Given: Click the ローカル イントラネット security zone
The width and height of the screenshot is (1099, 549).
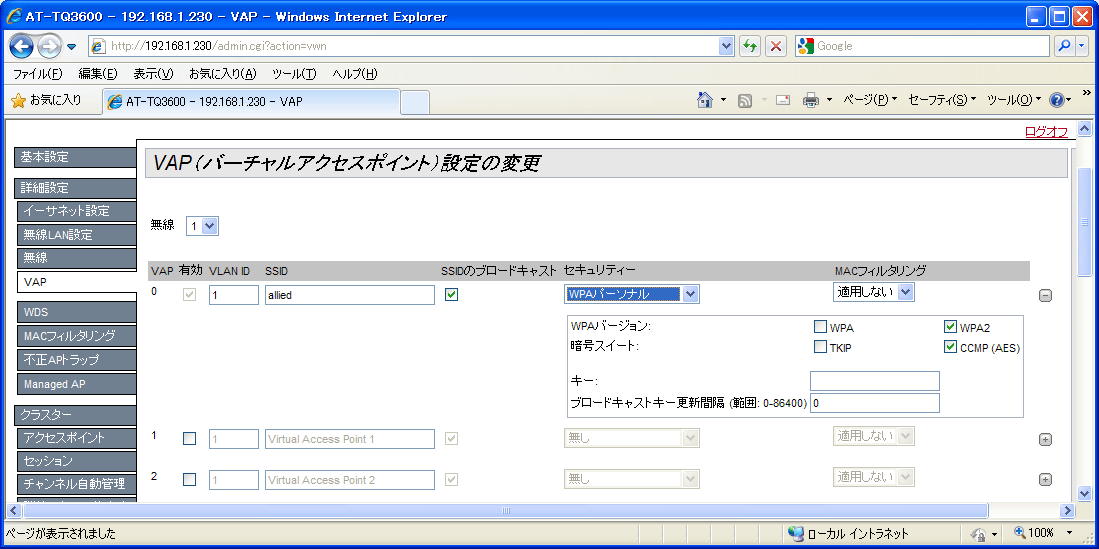Looking at the screenshot, I should (848, 534).
